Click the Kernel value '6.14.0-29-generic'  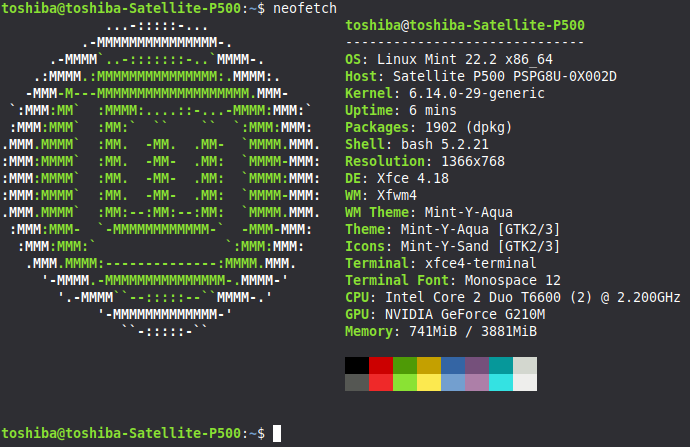point(477,93)
